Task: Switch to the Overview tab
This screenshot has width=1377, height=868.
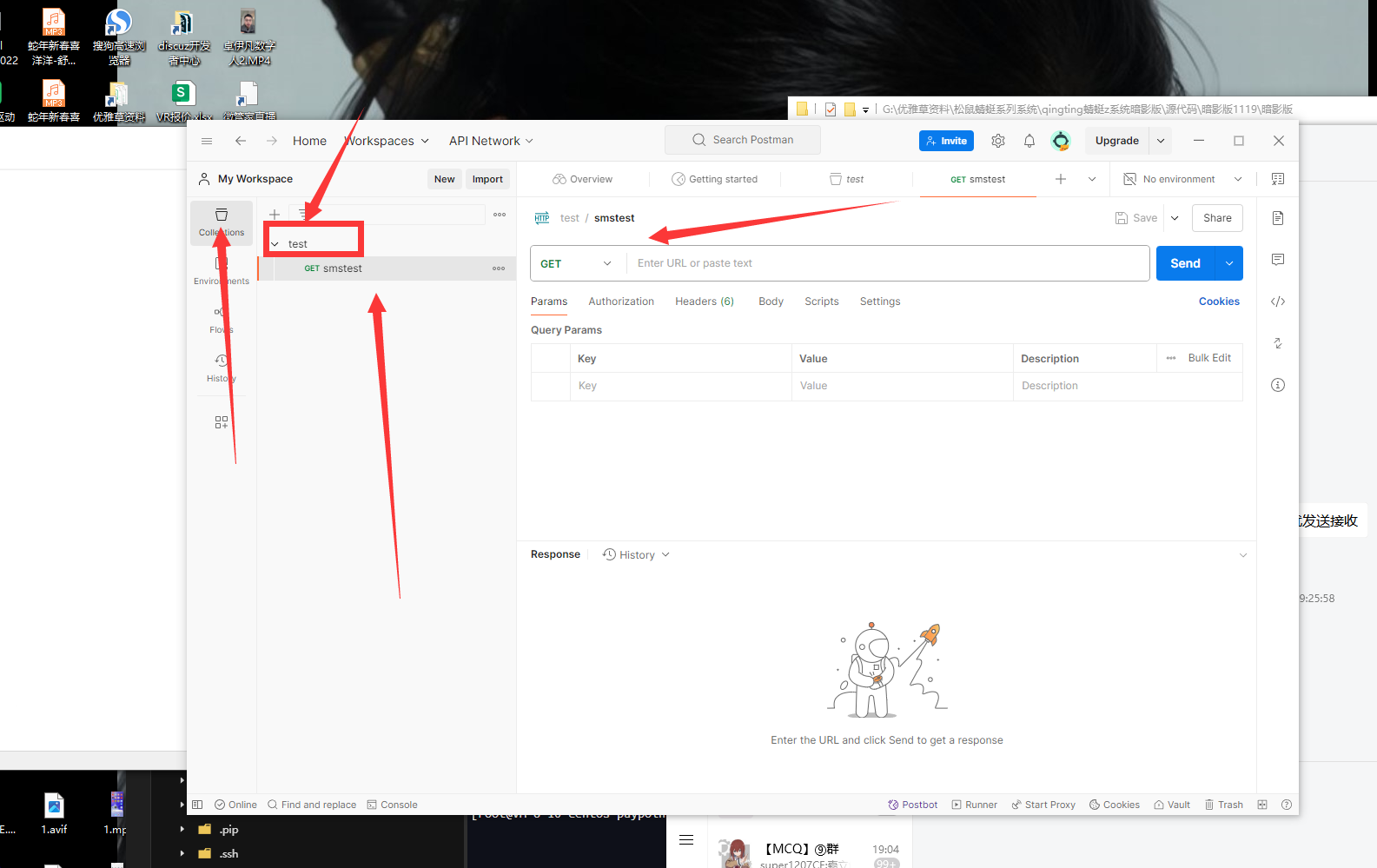Action: [582, 179]
